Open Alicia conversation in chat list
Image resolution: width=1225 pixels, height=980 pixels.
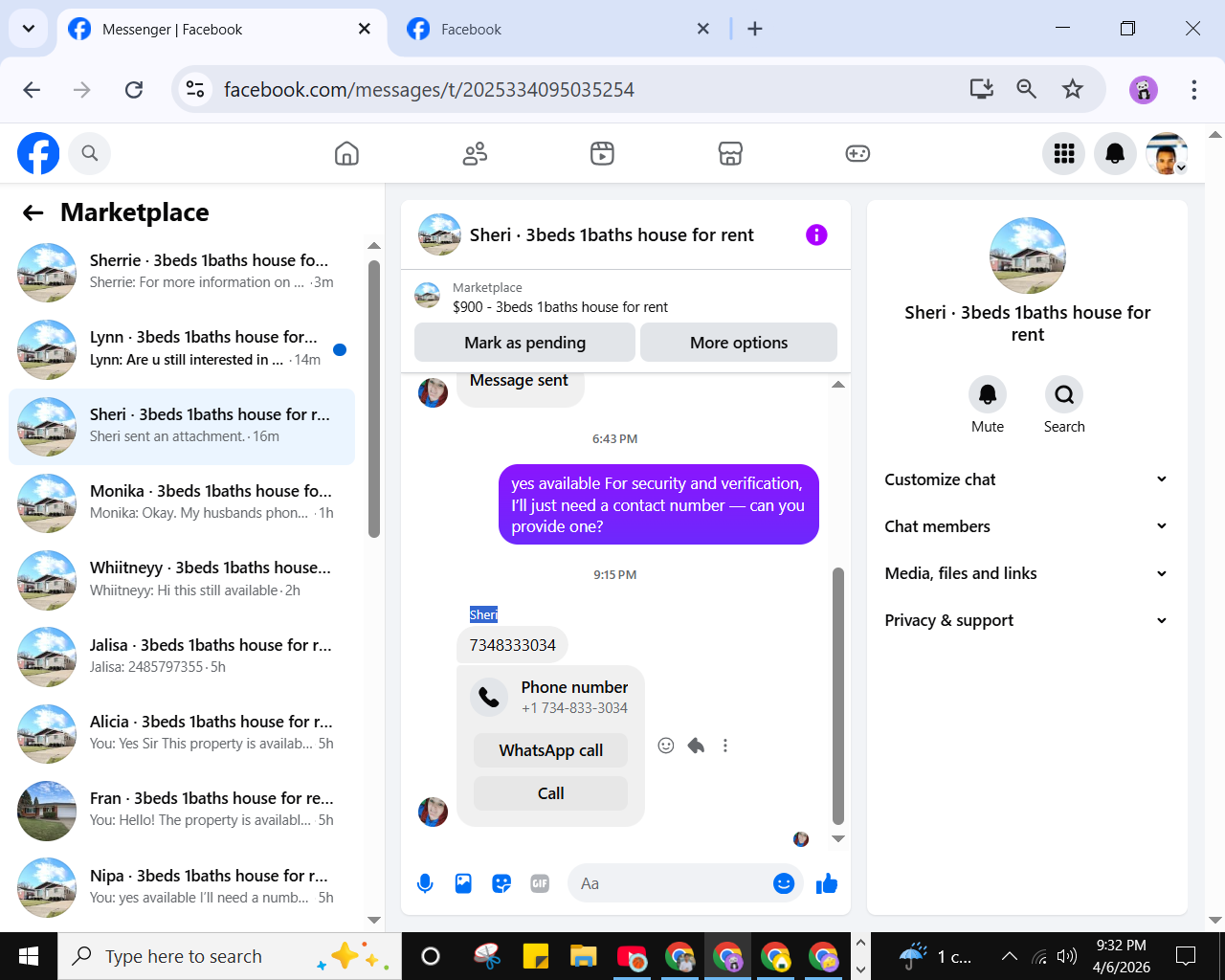[182, 733]
